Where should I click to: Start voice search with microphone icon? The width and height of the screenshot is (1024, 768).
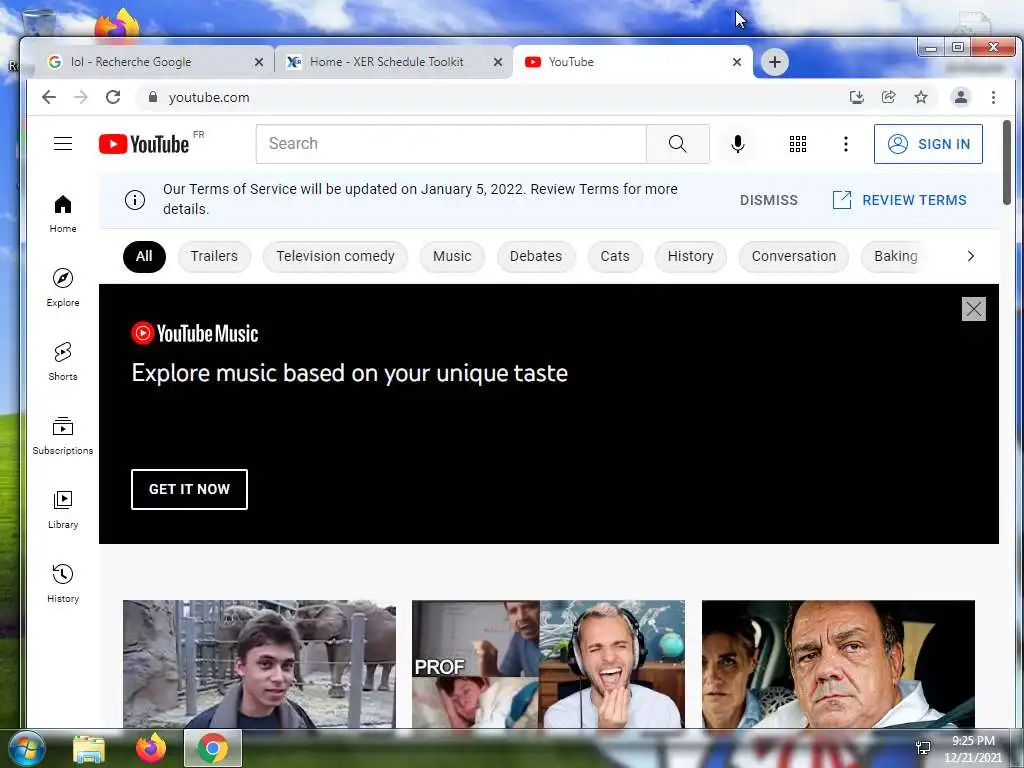click(x=738, y=144)
